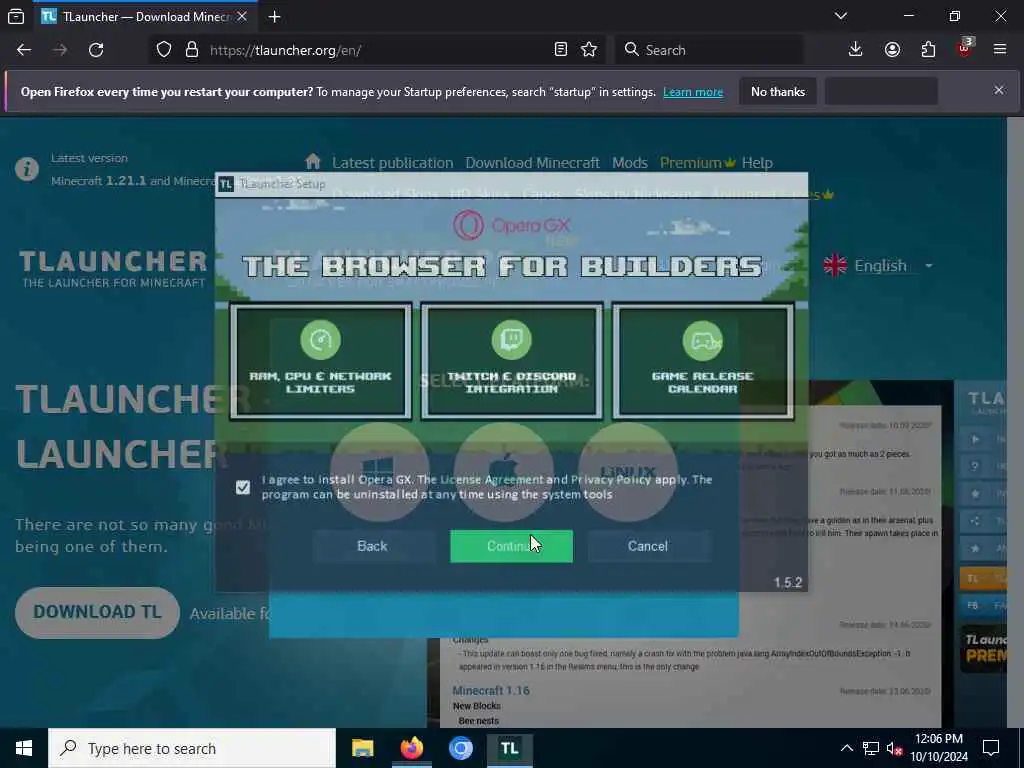
Task: Click the RAM, CPU & Network Limiters tile
Action: point(321,360)
